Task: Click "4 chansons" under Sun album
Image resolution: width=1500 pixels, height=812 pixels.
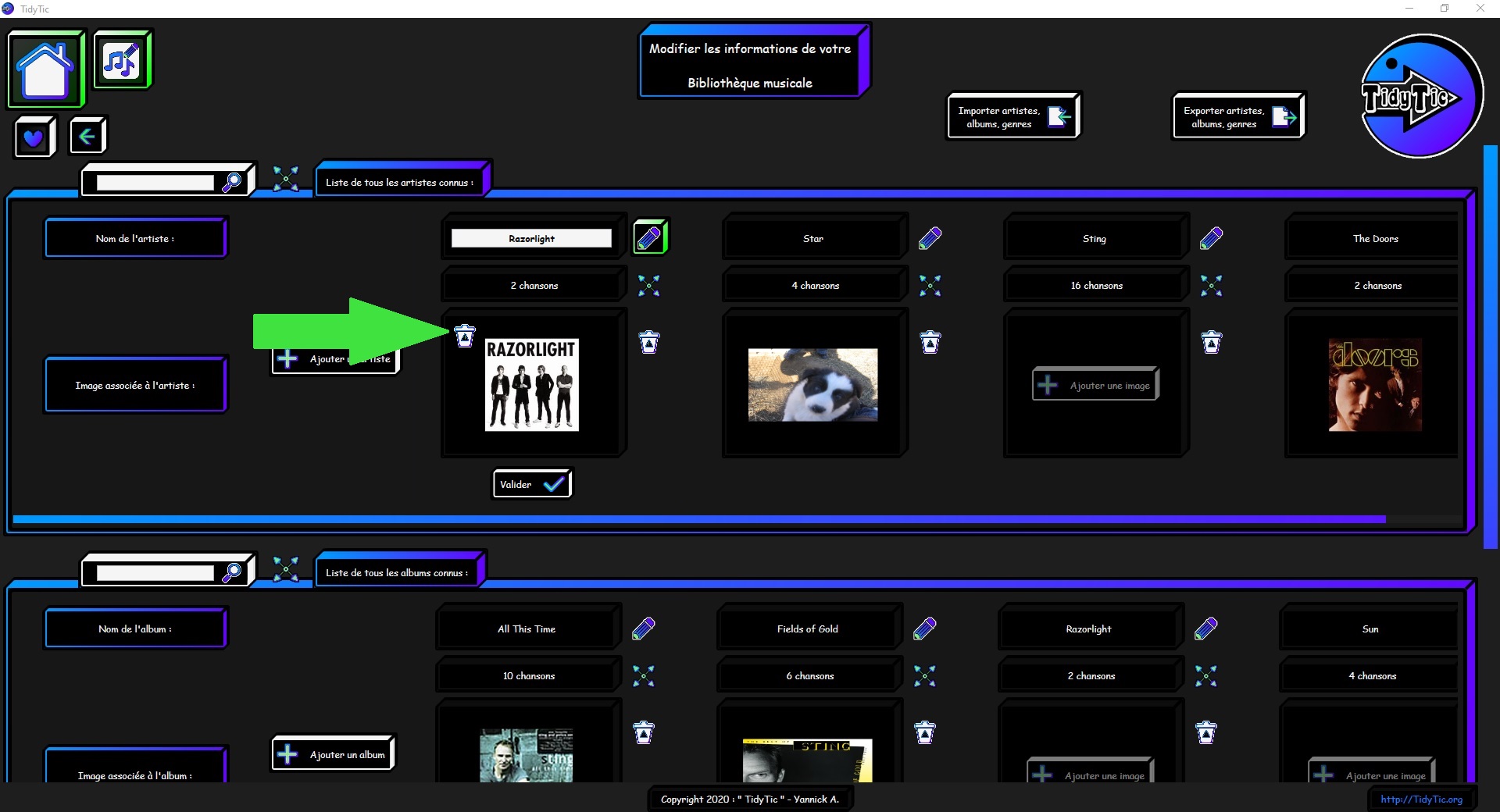Action: (x=1373, y=676)
